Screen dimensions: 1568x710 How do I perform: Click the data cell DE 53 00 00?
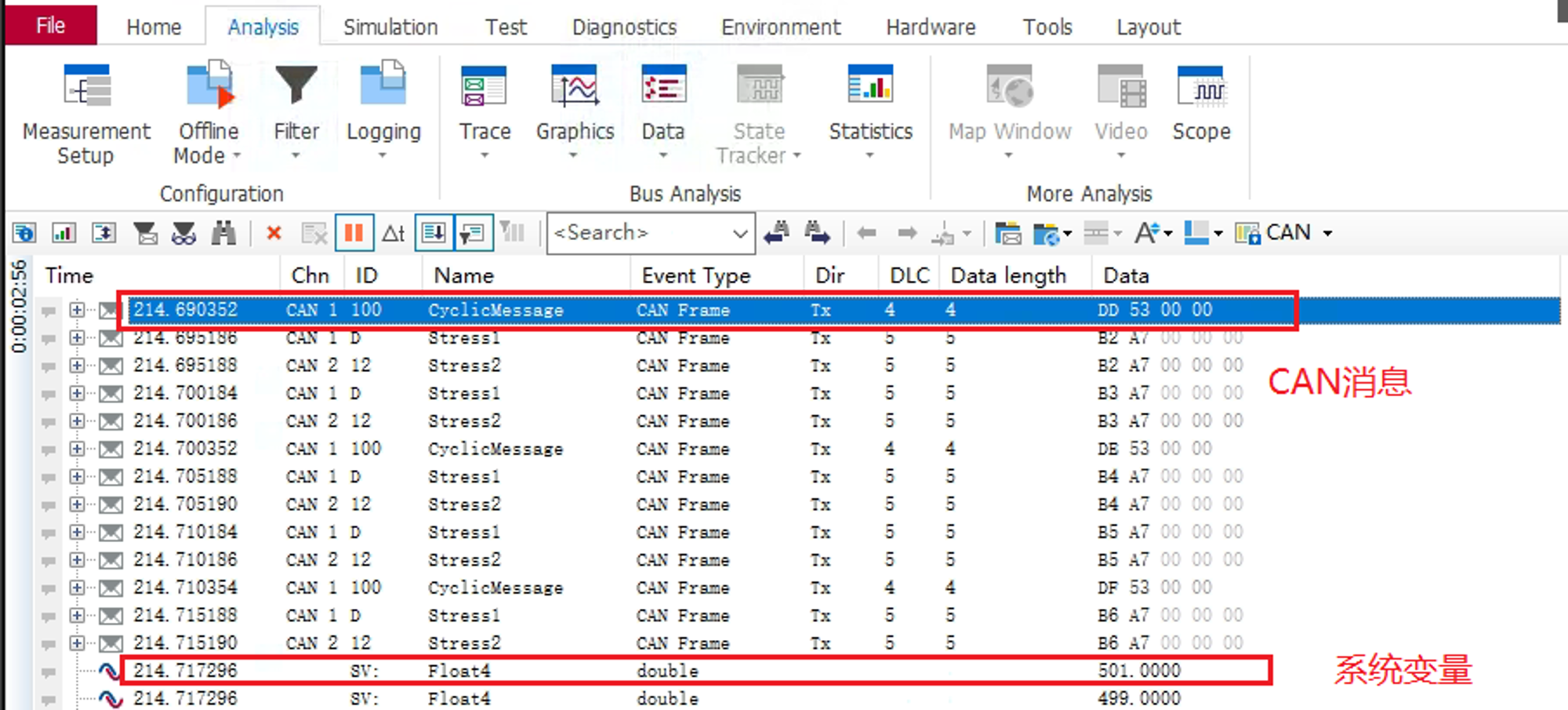pos(1155,449)
